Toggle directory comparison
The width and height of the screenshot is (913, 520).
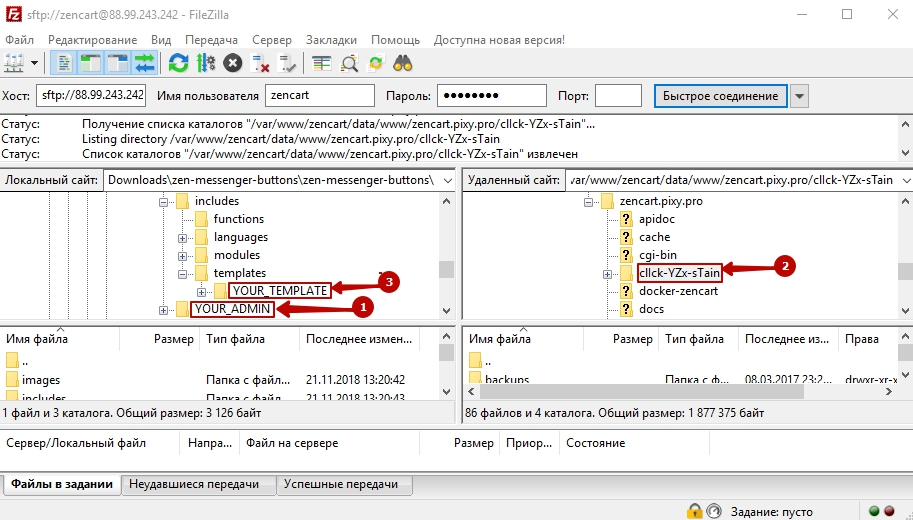click(349, 63)
